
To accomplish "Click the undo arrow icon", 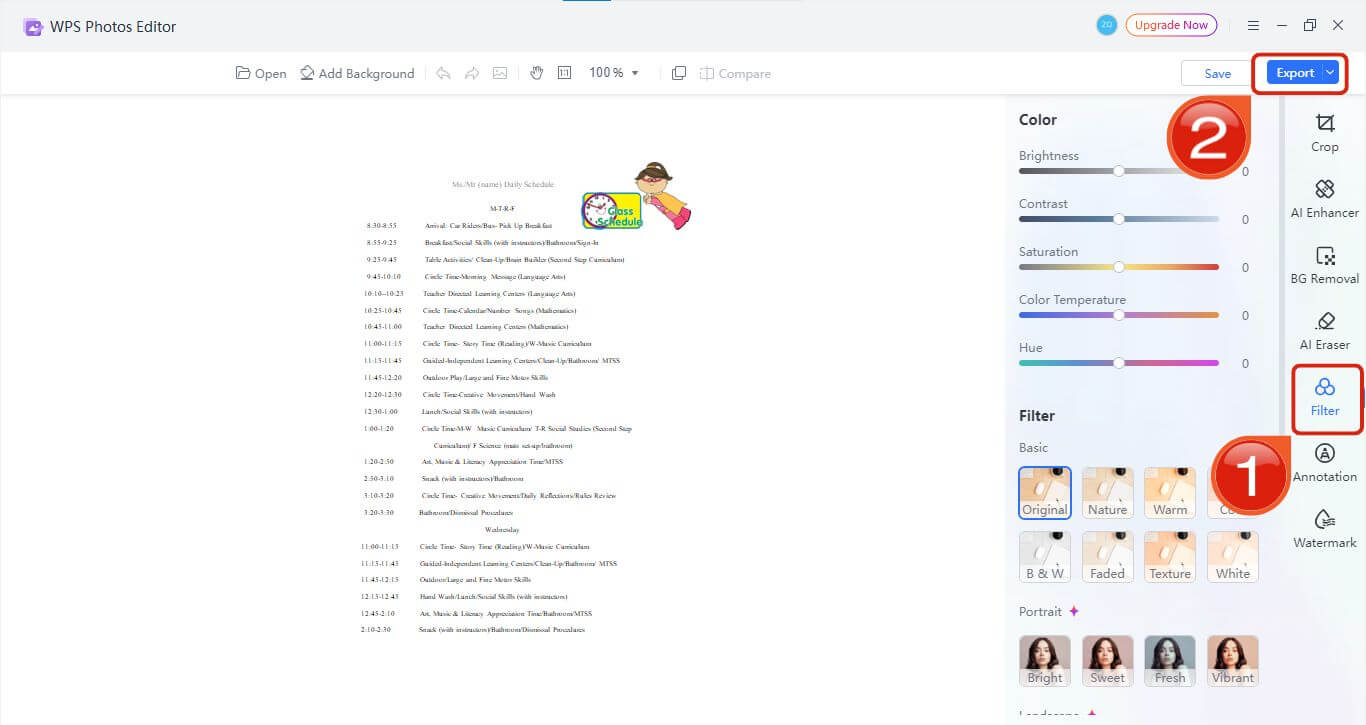I will point(443,73).
